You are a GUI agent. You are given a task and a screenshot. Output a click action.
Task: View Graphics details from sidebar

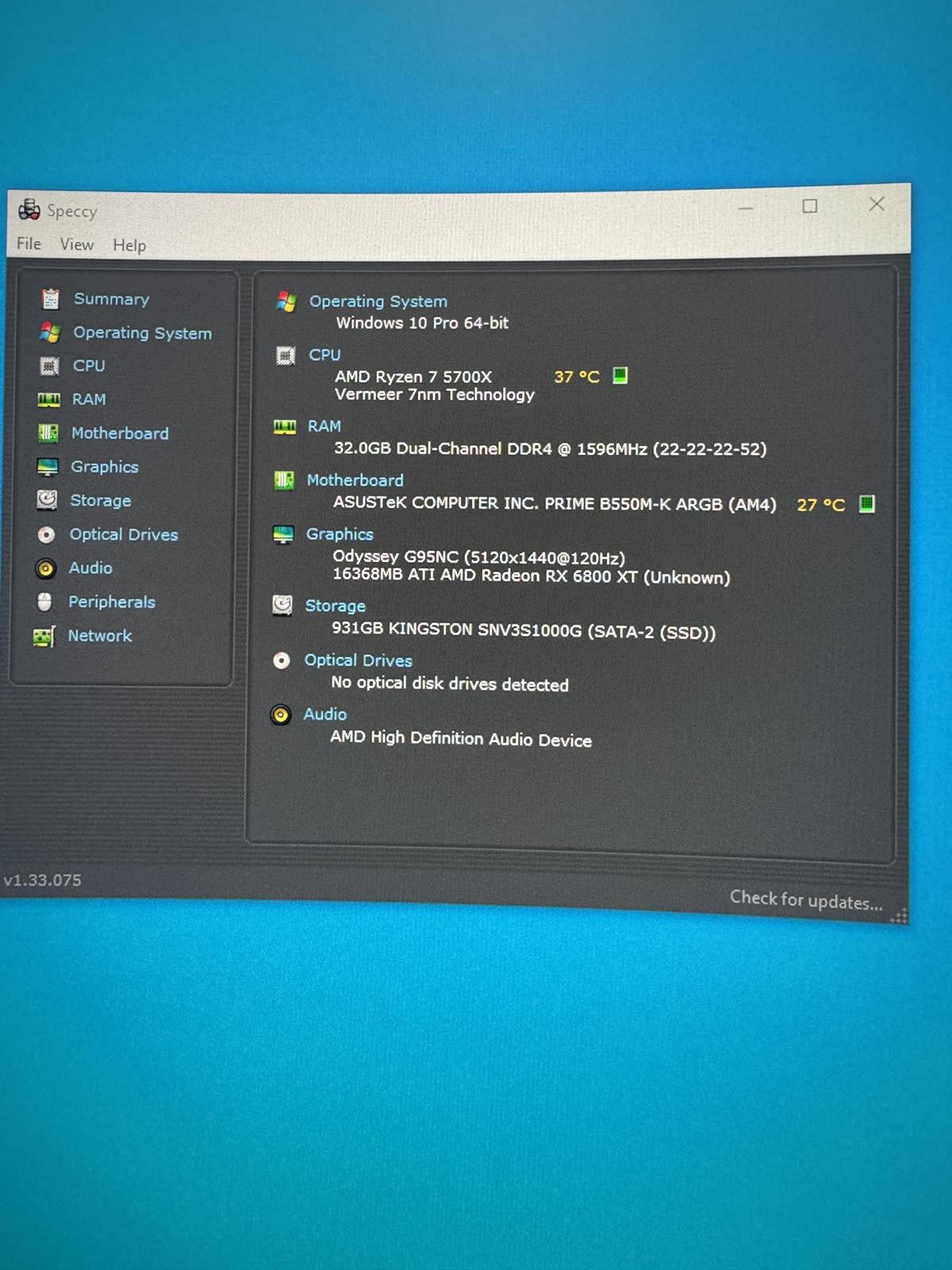(105, 467)
